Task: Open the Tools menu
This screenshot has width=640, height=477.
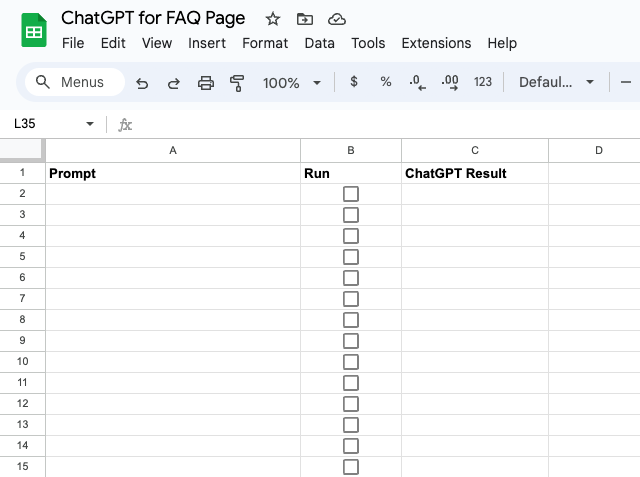Action: [x=368, y=43]
